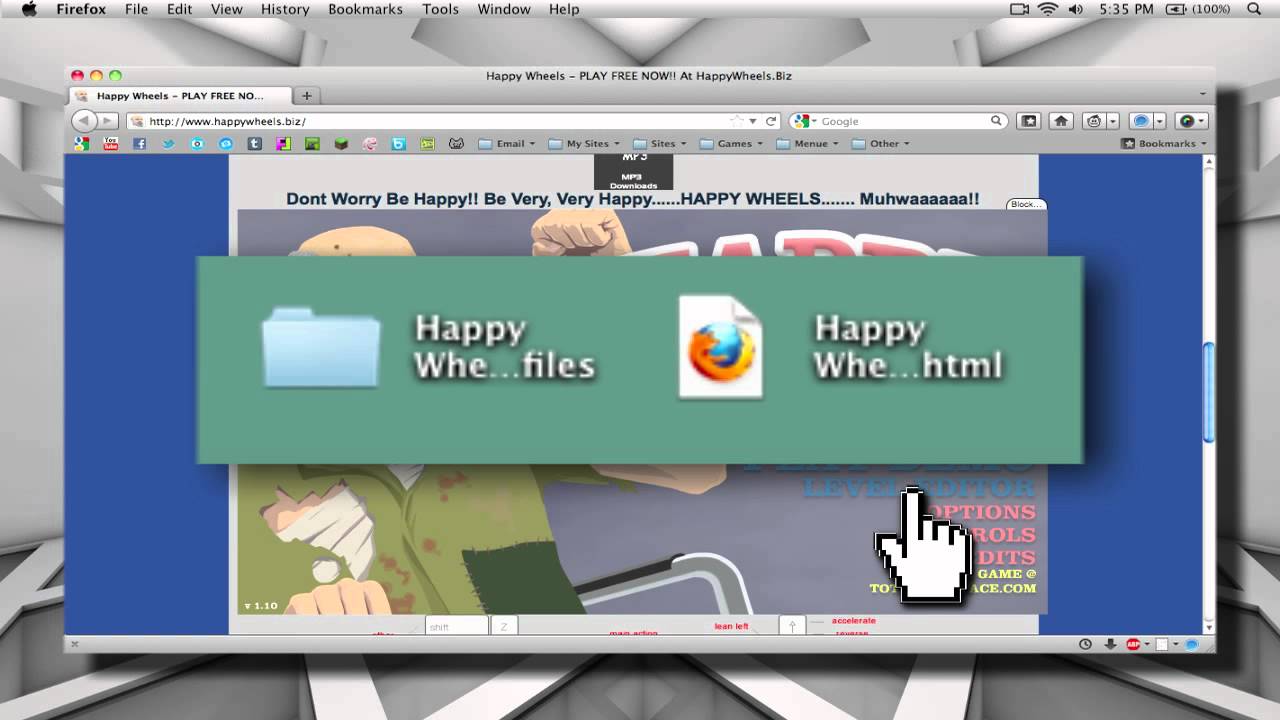Click the browser Forward arrow

point(107,121)
